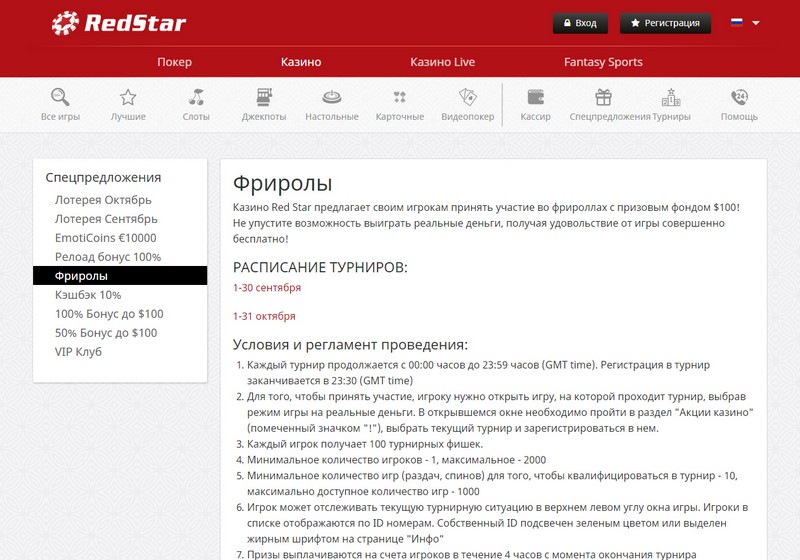Open the Карточные card suits icon
Image resolution: width=800 pixels, height=560 pixels.
click(x=399, y=97)
